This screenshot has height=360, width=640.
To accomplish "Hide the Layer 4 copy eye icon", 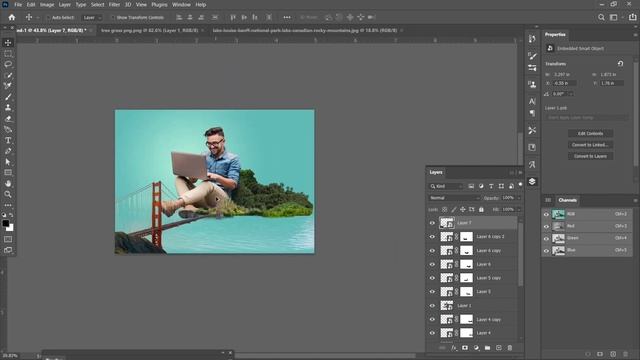I will pyautogui.click(x=432, y=320).
